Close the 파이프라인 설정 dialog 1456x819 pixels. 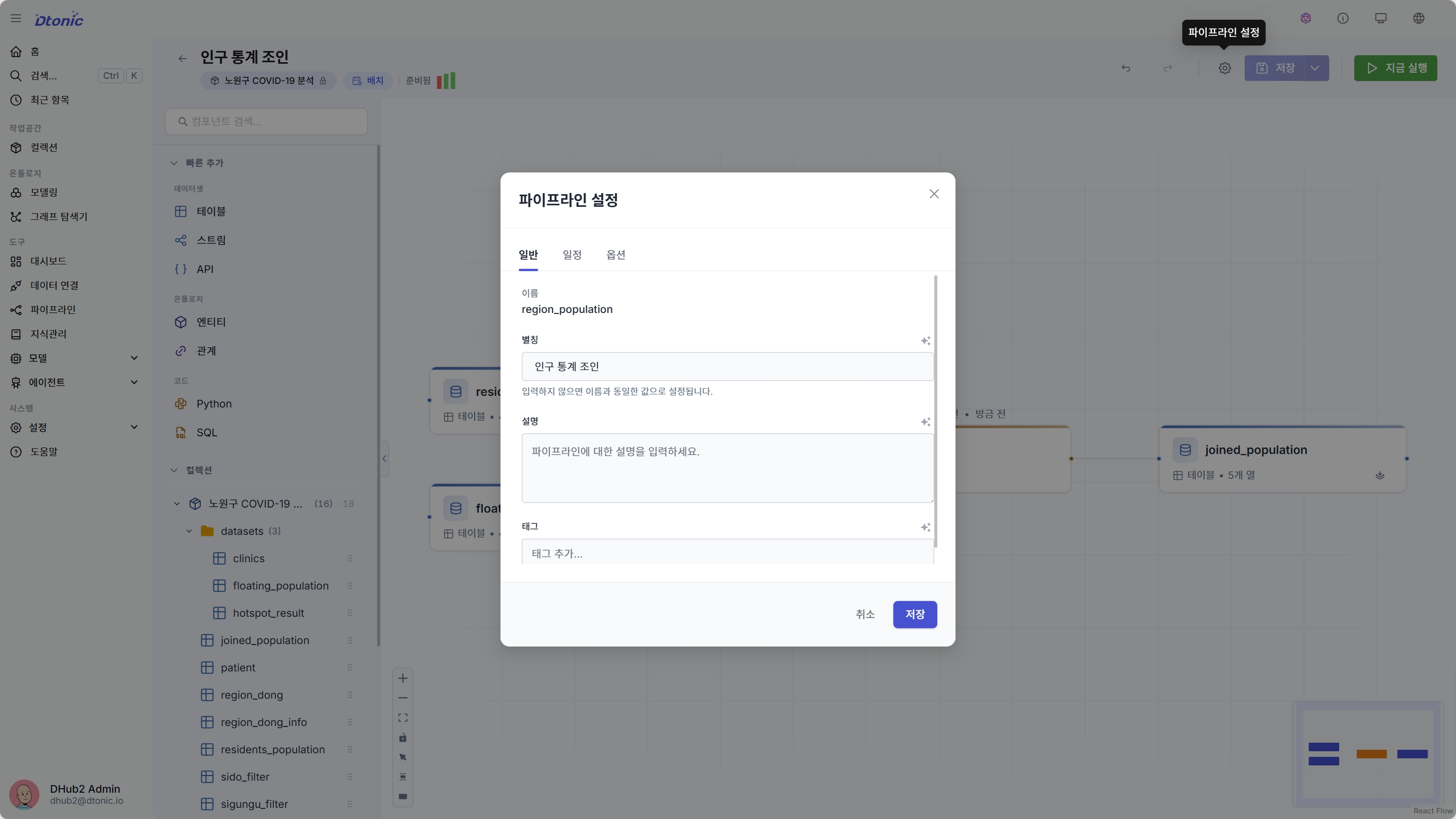pyautogui.click(x=934, y=194)
